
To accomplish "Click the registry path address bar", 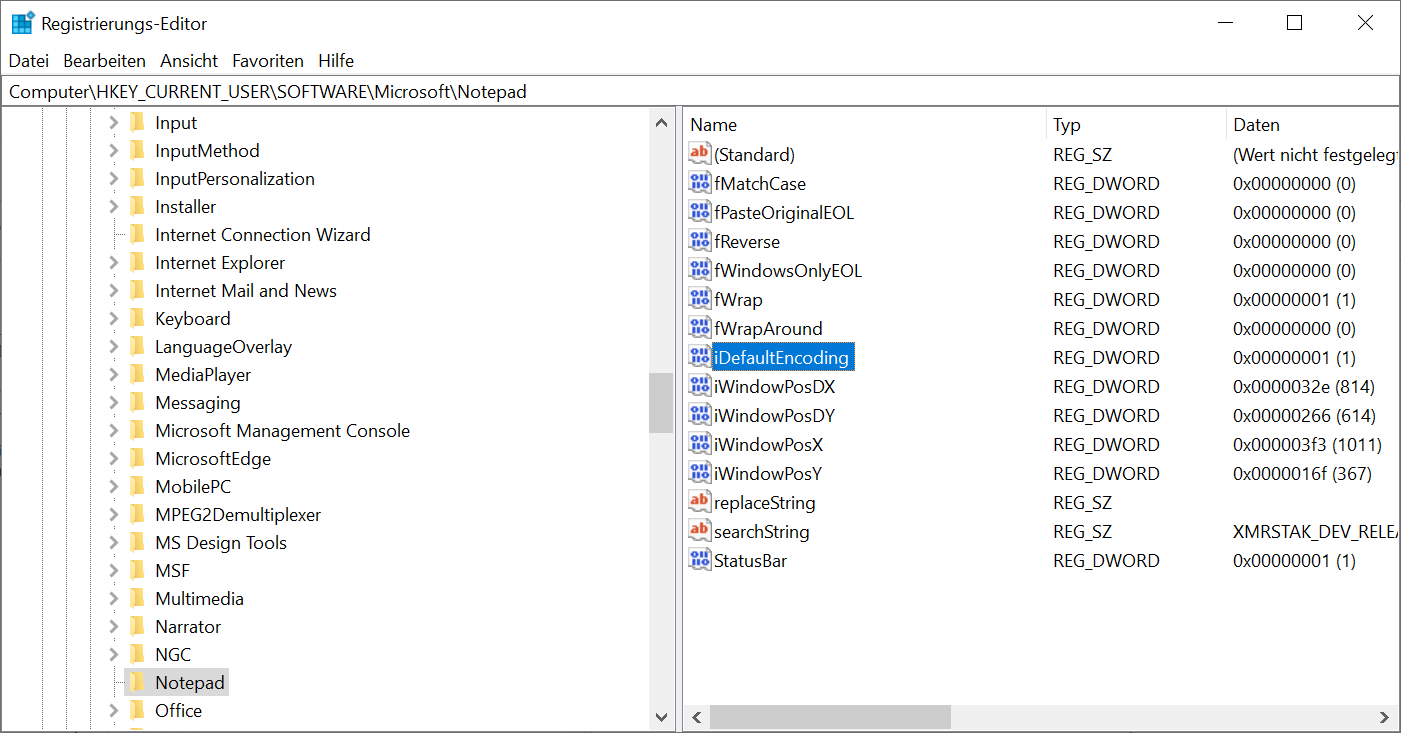I will (700, 91).
